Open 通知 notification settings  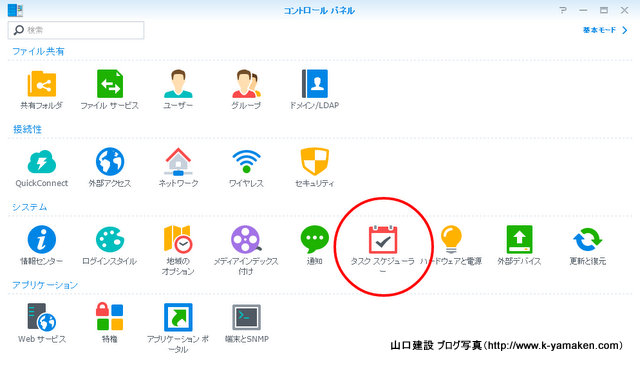click(x=314, y=240)
